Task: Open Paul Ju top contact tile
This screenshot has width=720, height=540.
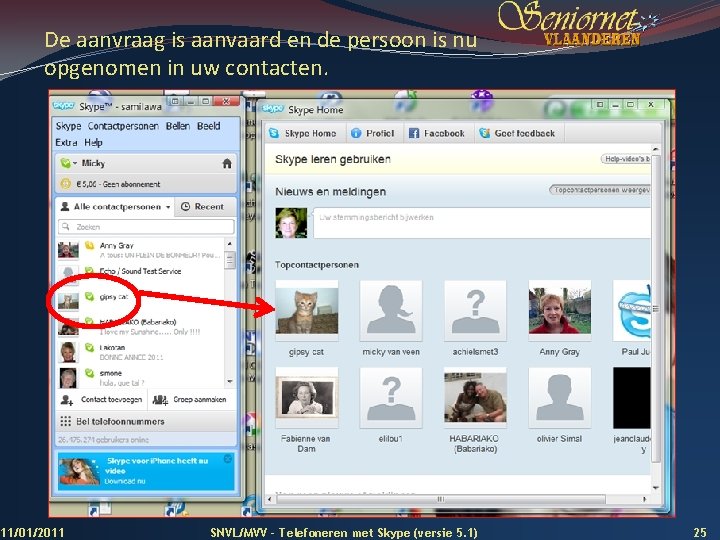Action: [632, 310]
